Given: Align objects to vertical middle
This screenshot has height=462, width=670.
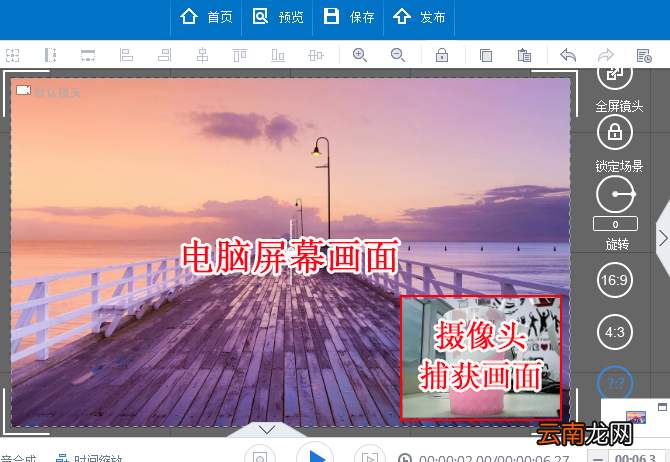Looking at the screenshot, I should [x=316, y=55].
